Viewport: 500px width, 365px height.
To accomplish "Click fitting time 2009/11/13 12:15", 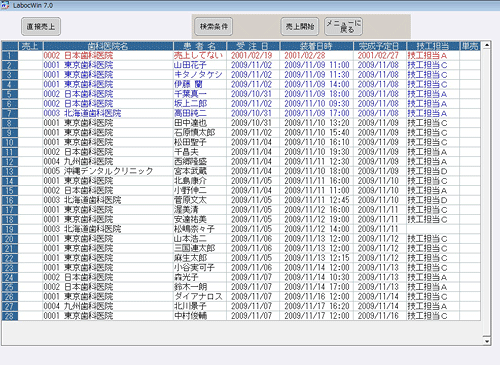I will 317,258.
